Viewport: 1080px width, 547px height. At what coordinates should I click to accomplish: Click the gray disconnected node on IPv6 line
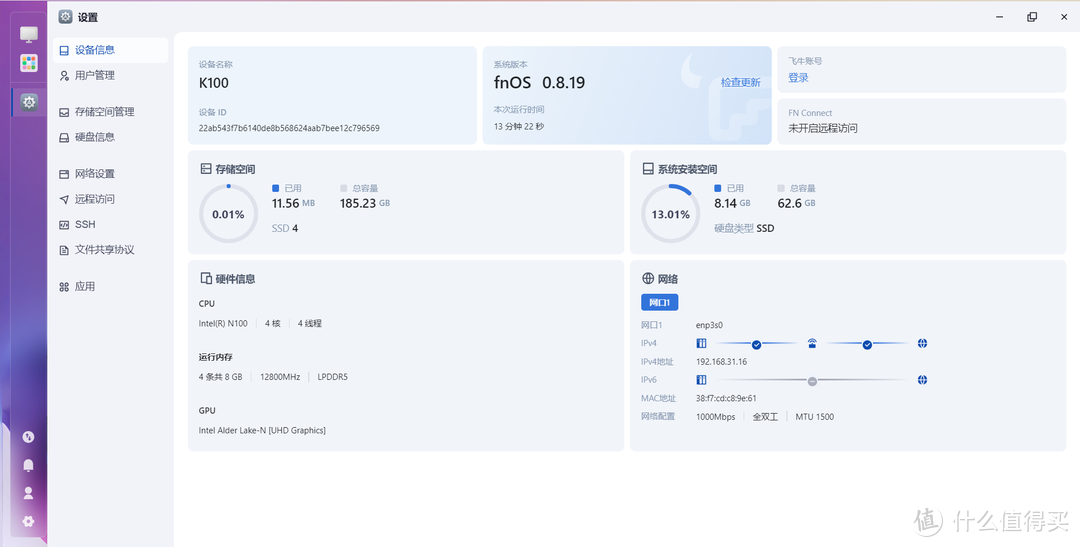click(812, 381)
